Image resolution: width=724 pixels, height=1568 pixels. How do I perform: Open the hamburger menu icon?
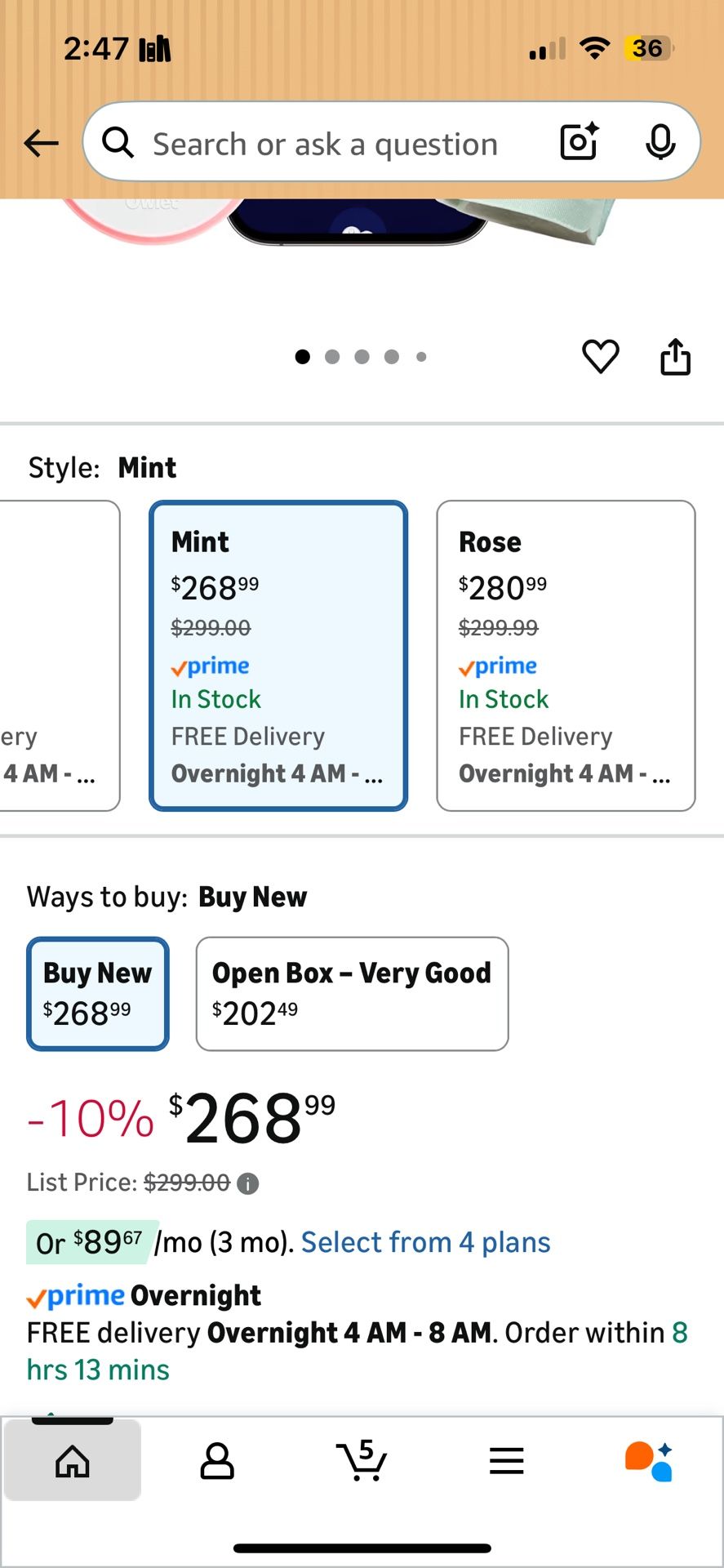(506, 1460)
